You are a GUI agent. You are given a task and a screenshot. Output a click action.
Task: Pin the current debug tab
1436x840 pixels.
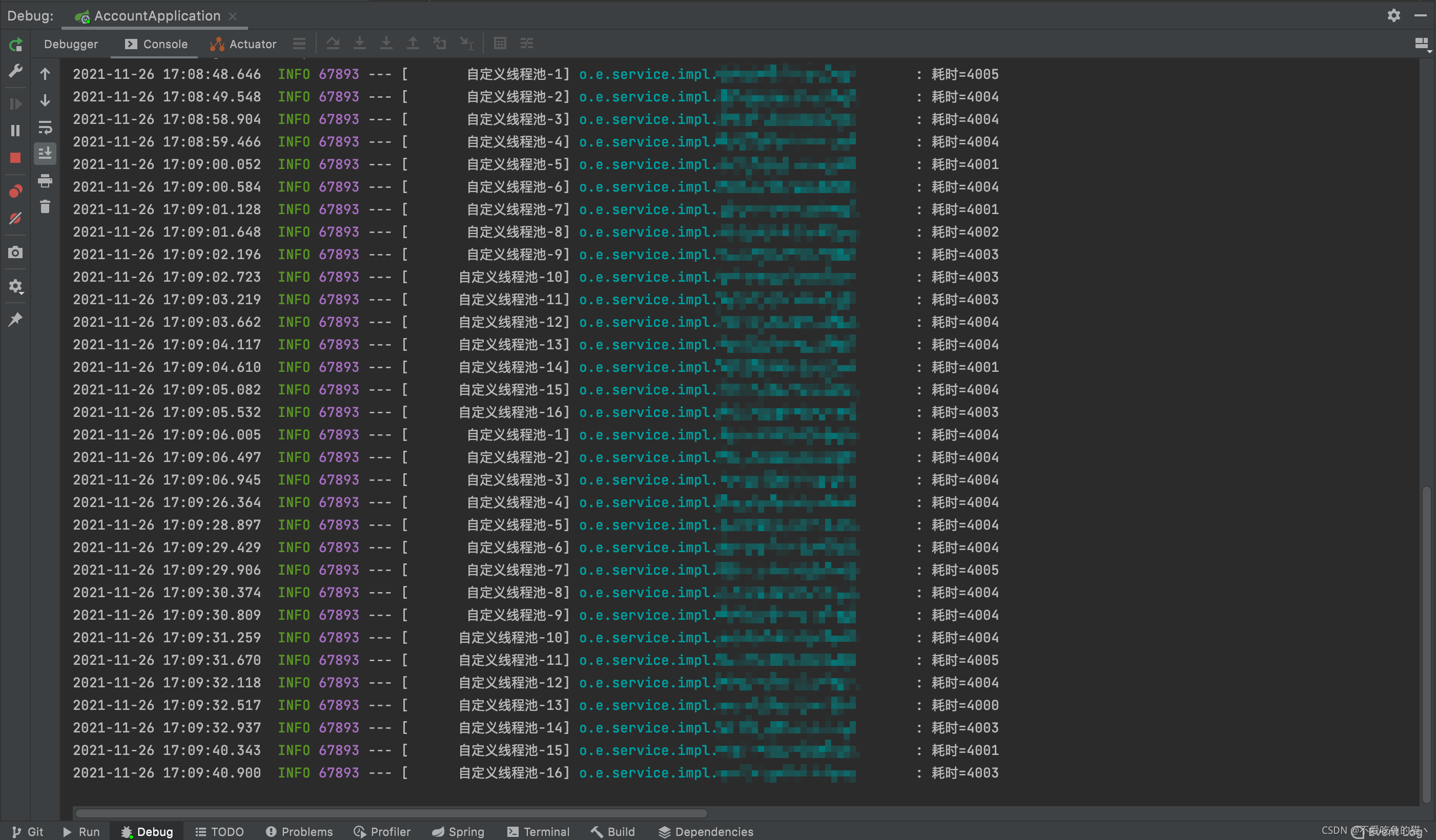[15, 320]
